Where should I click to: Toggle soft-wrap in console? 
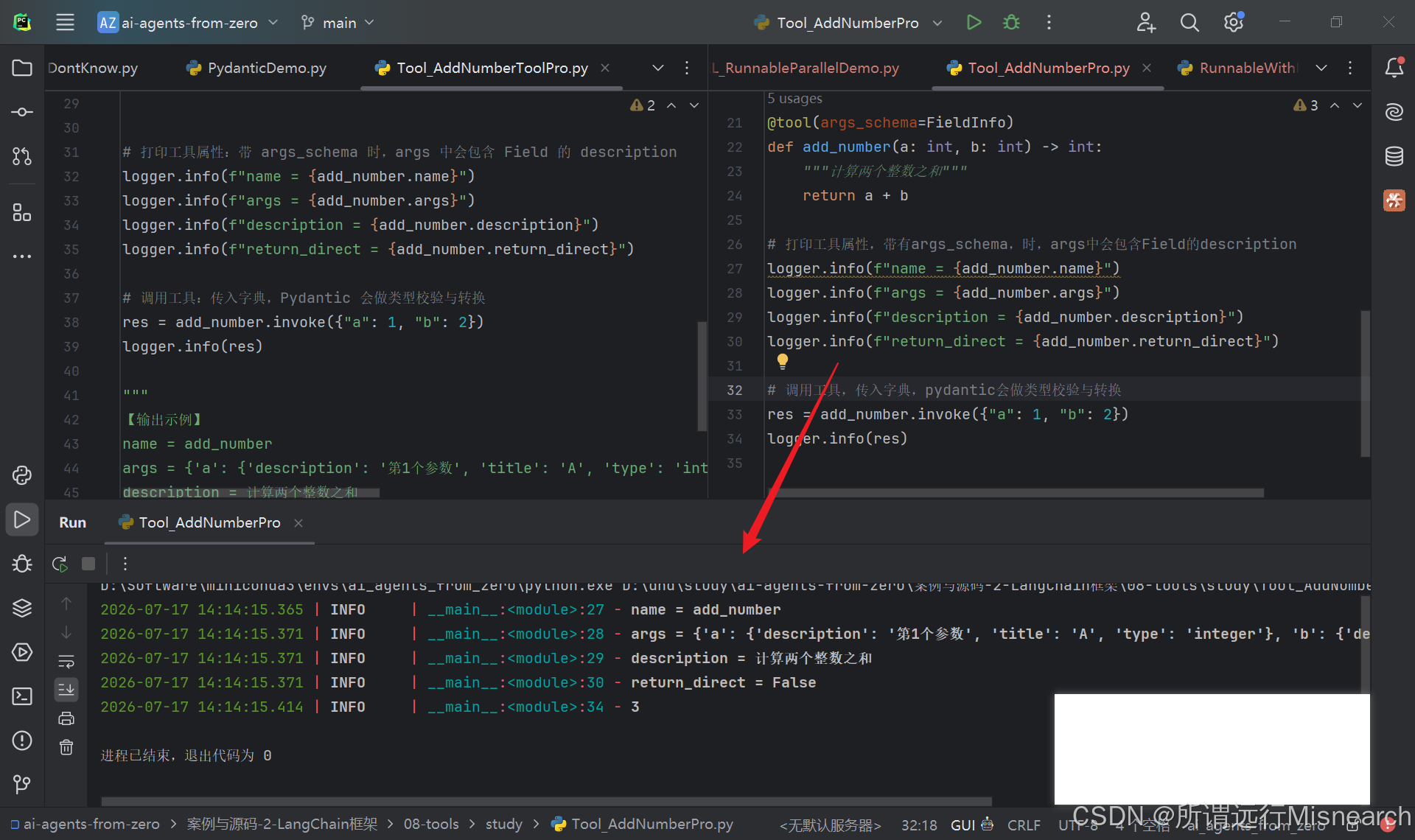pyautogui.click(x=66, y=661)
